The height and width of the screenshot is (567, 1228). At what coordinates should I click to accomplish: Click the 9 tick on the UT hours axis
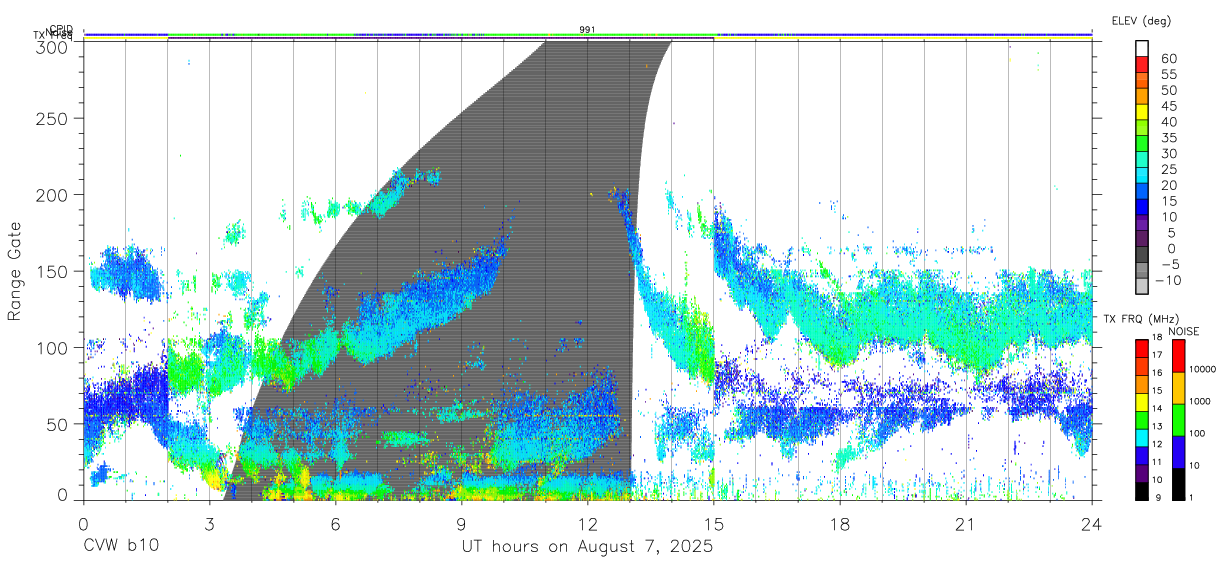tap(462, 523)
